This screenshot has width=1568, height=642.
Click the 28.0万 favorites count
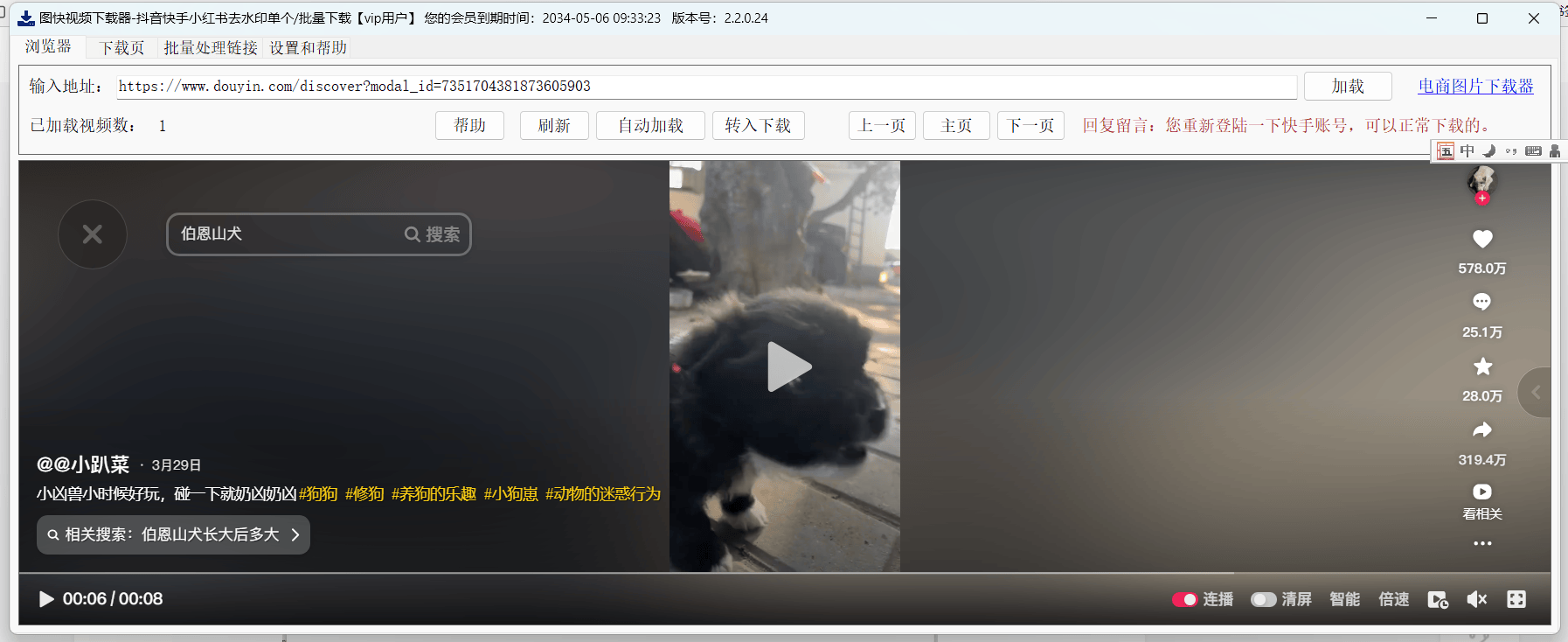click(1482, 396)
